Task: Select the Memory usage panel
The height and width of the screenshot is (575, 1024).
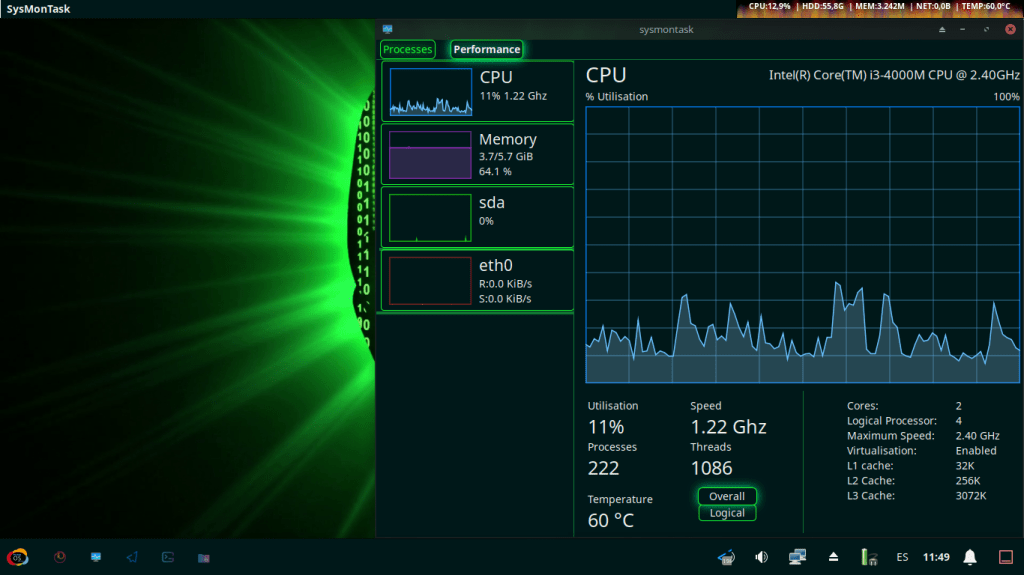Action: [x=477, y=153]
